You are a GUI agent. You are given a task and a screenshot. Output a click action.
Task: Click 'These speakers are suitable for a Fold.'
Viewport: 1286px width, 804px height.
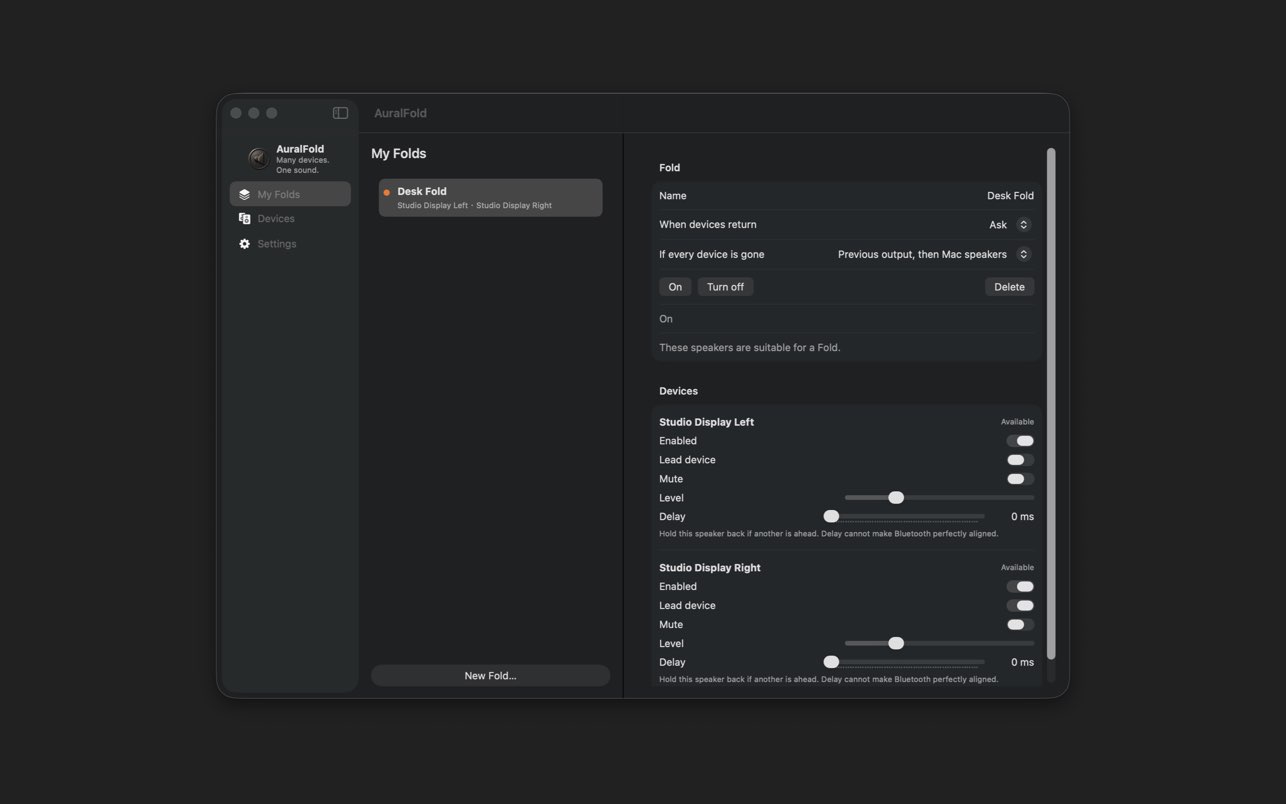pos(750,348)
